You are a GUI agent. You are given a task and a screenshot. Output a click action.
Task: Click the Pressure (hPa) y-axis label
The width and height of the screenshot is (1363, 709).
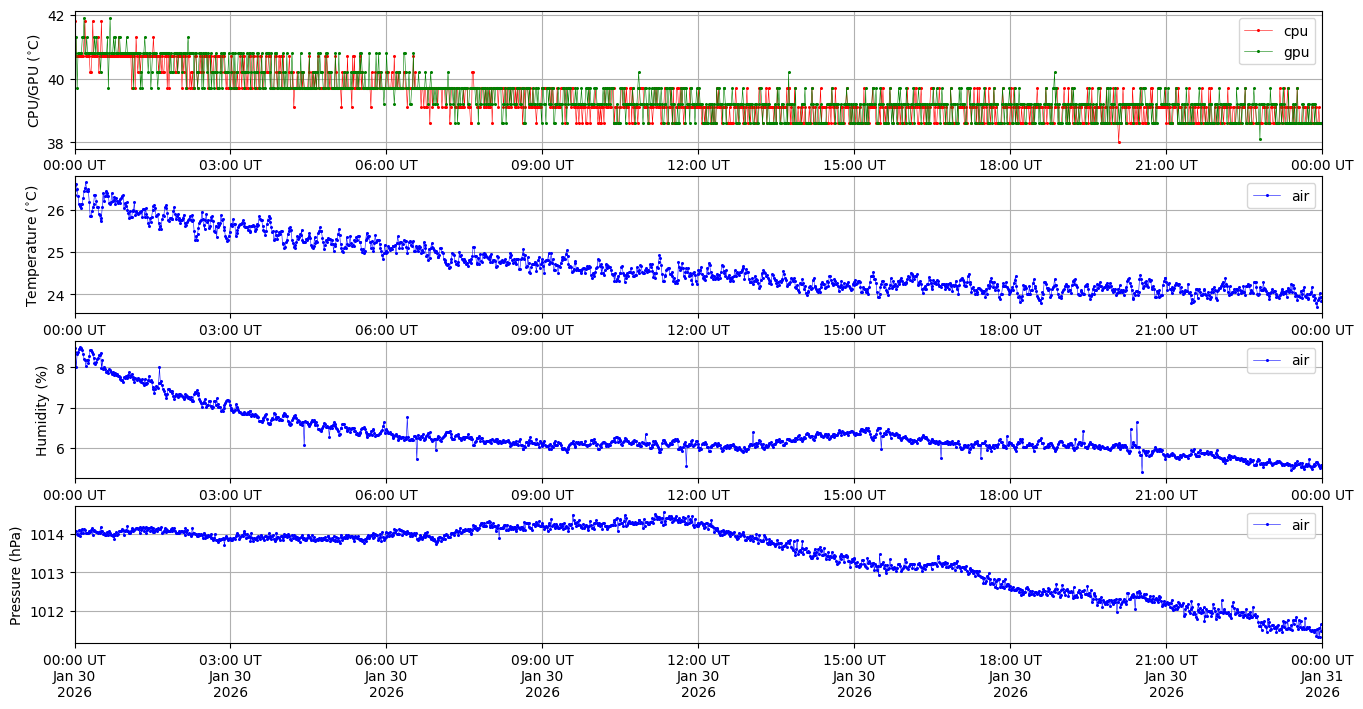(x=16, y=575)
